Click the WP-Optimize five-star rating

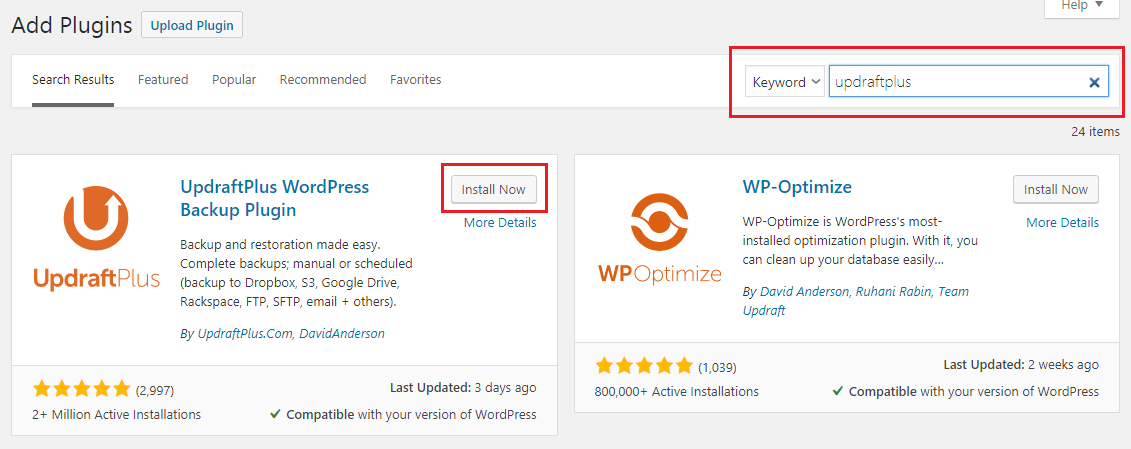(644, 367)
